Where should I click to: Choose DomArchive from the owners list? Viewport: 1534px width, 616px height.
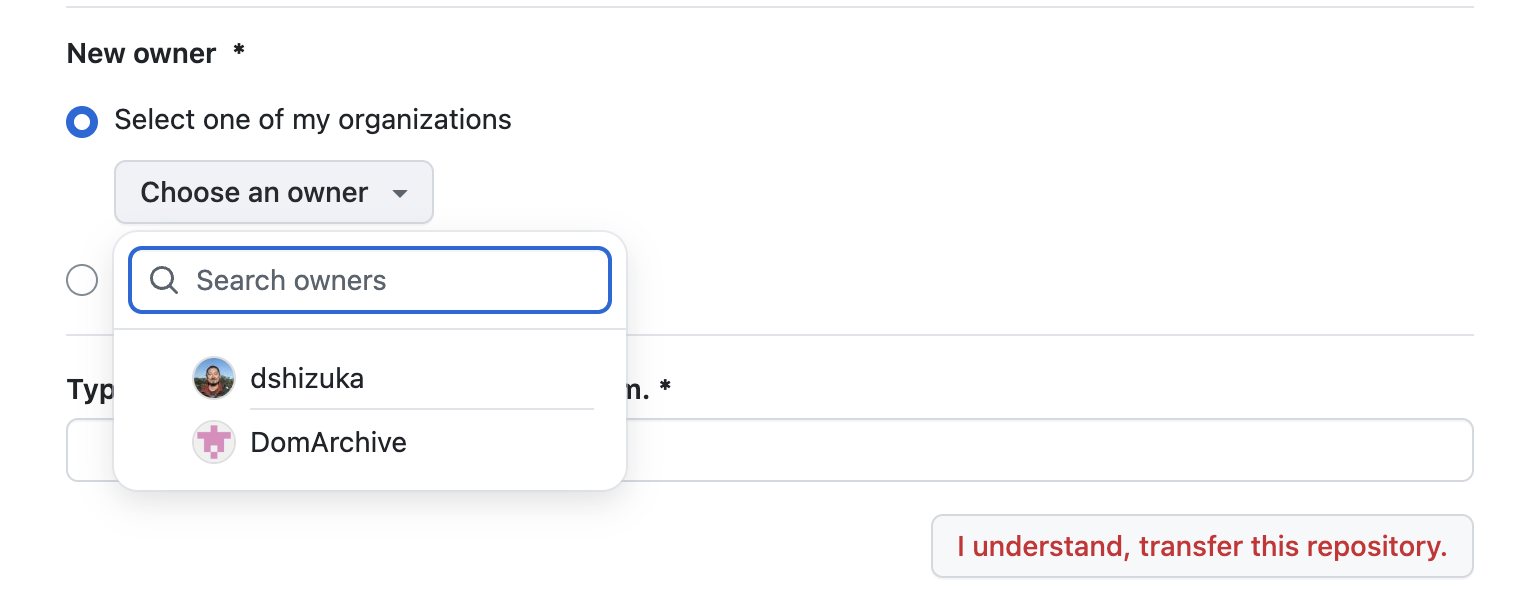tap(328, 442)
